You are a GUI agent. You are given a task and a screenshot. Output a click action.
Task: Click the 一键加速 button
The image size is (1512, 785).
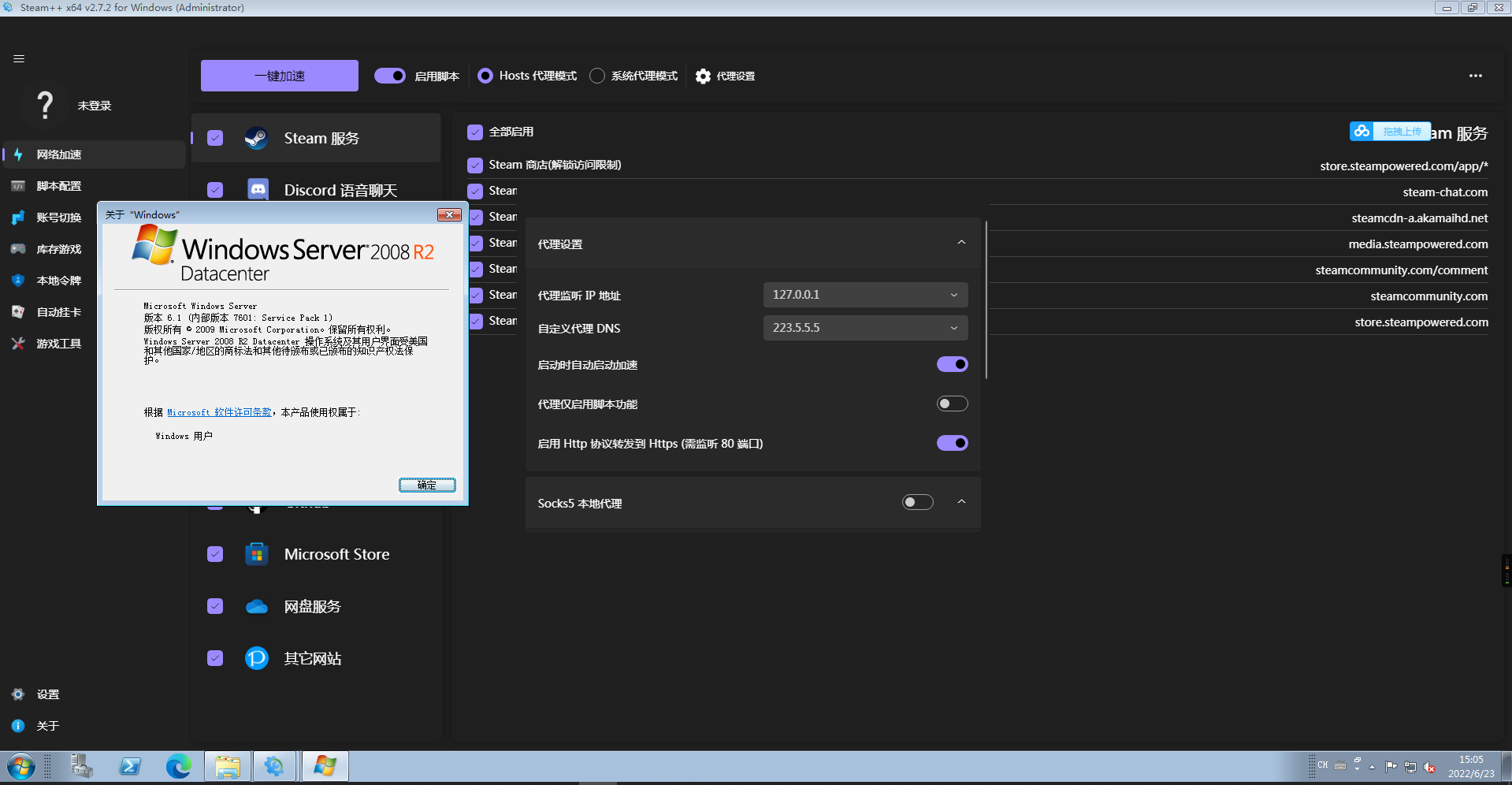coord(279,75)
